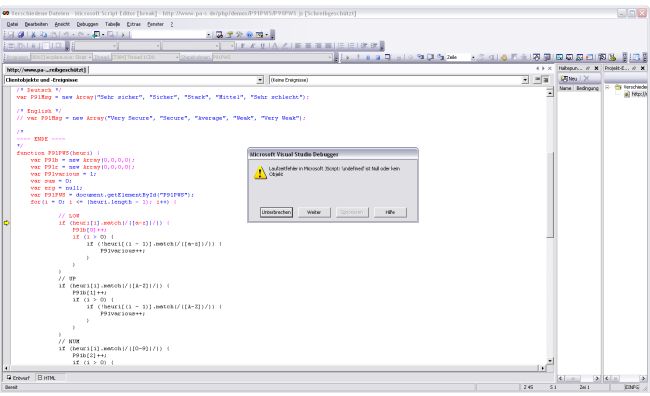Click the Step Into debug icon
The height and width of the screenshot is (396, 650).
[420, 57]
